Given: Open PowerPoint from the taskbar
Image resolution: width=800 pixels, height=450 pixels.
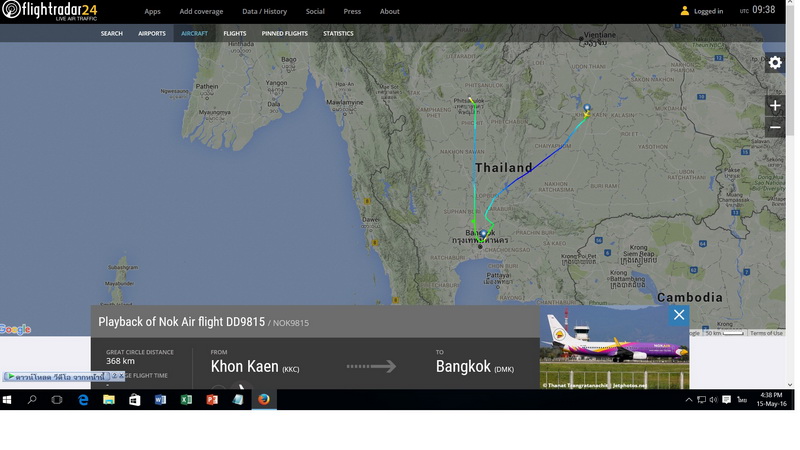Looking at the screenshot, I should click(212, 399).
